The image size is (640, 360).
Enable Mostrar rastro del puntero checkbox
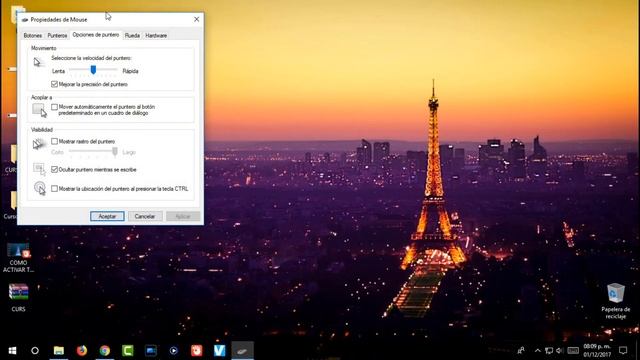tap(54, 141)
